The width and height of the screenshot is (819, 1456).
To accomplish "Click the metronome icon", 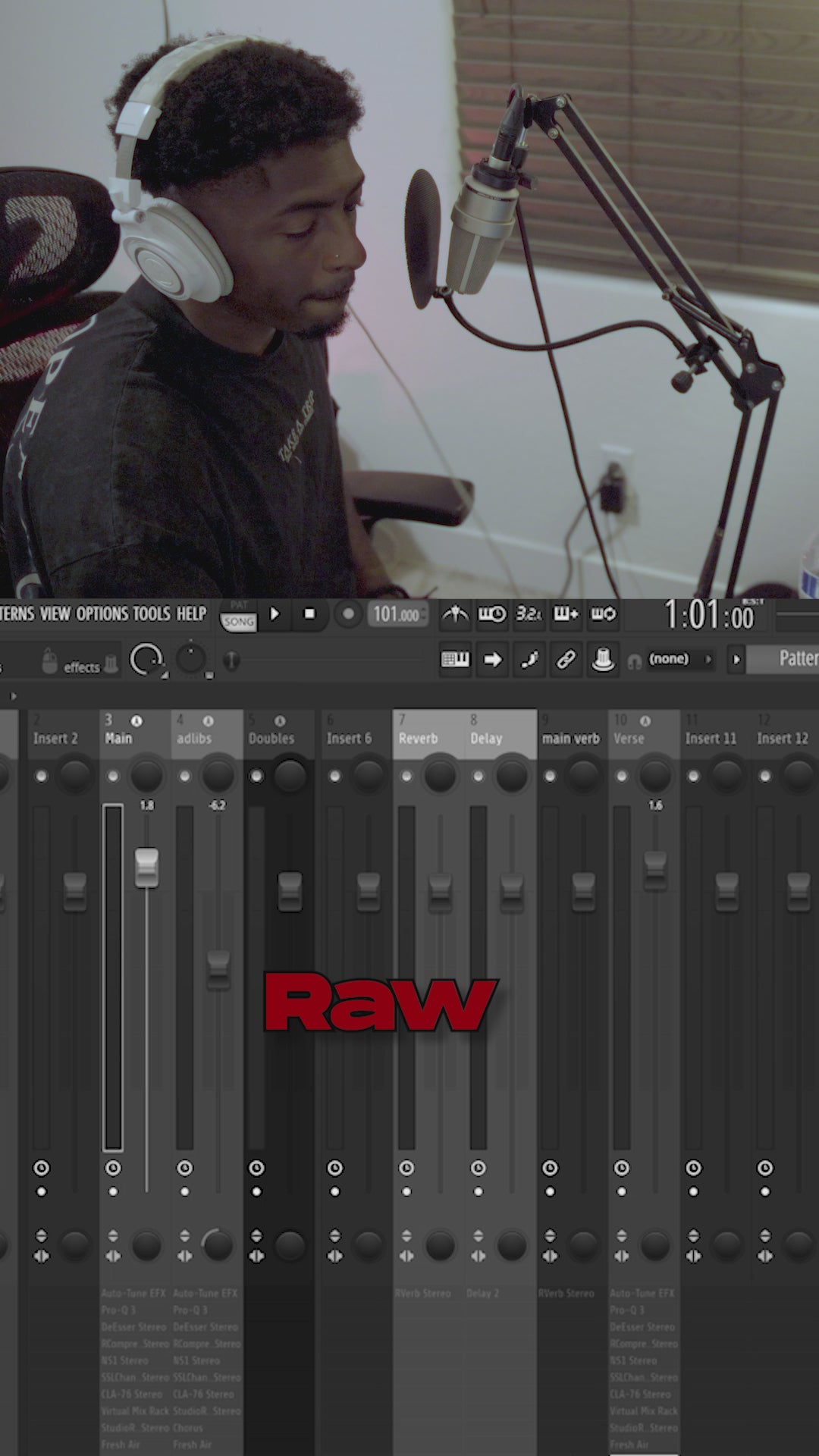I will 455,614.
